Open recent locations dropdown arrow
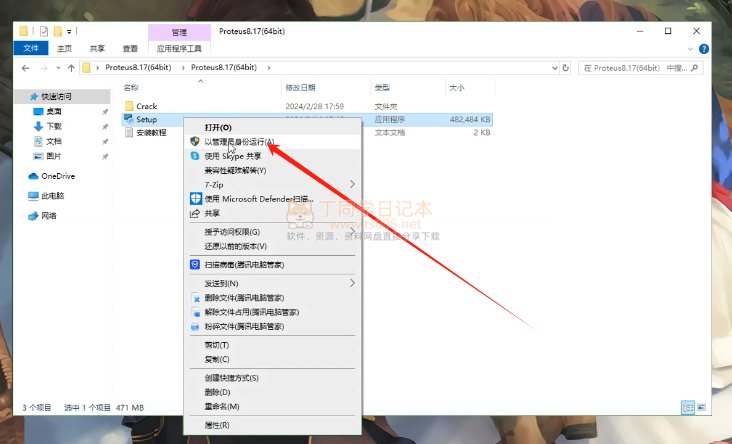 (58, 68)
